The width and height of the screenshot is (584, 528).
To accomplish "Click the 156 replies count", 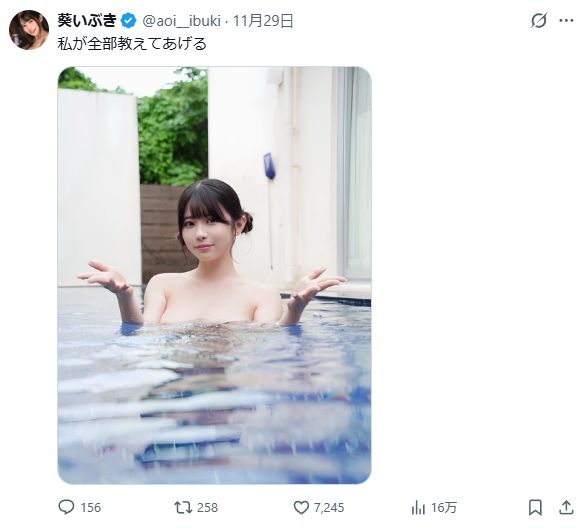I will (91, 508).
